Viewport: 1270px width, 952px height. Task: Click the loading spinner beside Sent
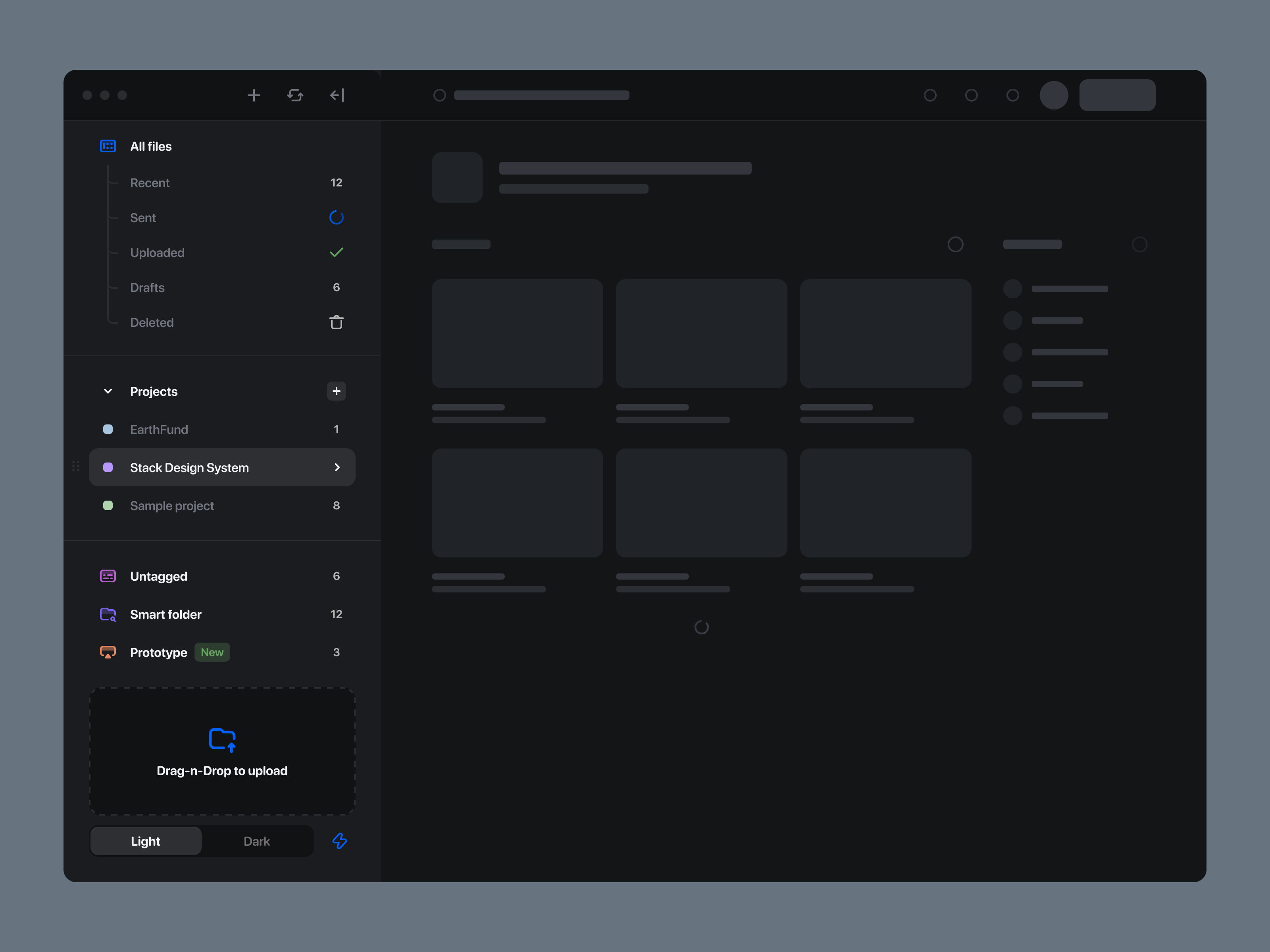337,217
